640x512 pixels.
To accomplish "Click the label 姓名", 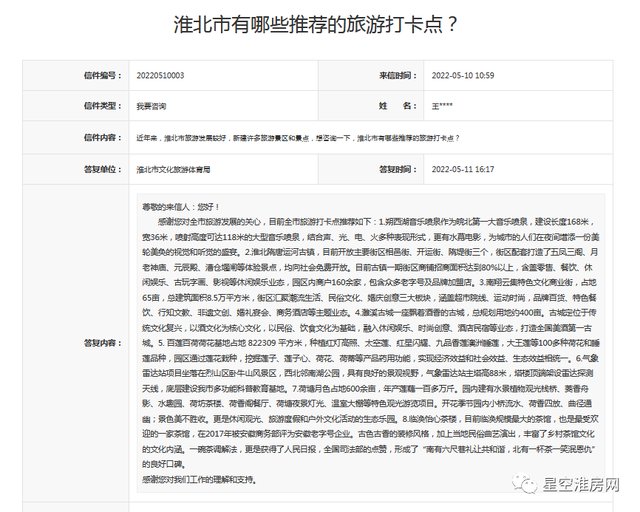I will coord(398,106).
